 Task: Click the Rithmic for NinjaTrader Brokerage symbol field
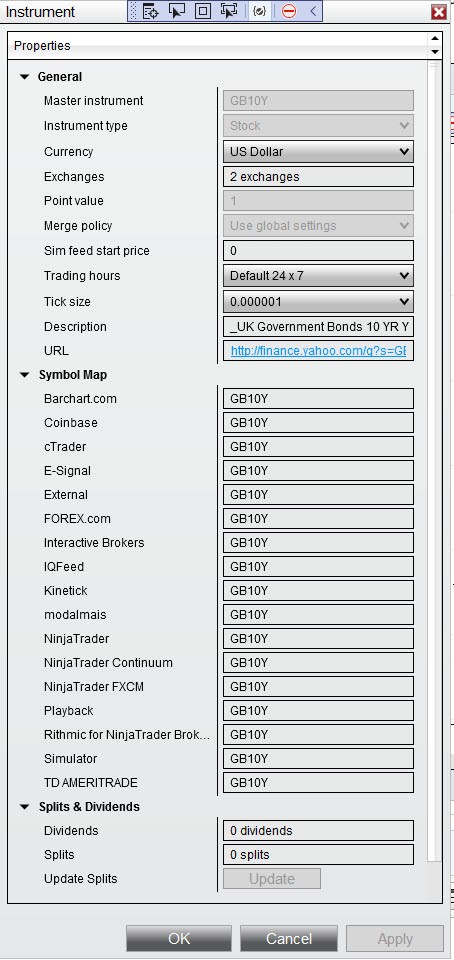coord(318,734)
